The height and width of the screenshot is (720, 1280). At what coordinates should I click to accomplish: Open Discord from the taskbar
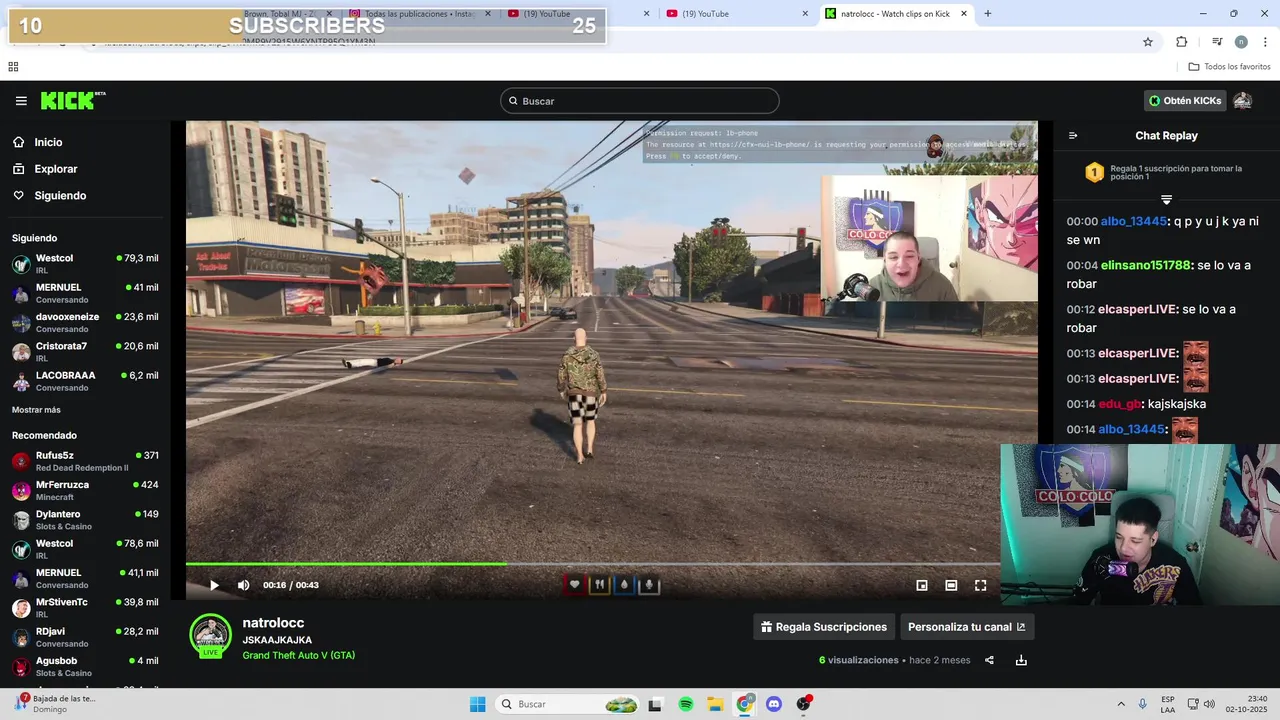coord(773,704)
